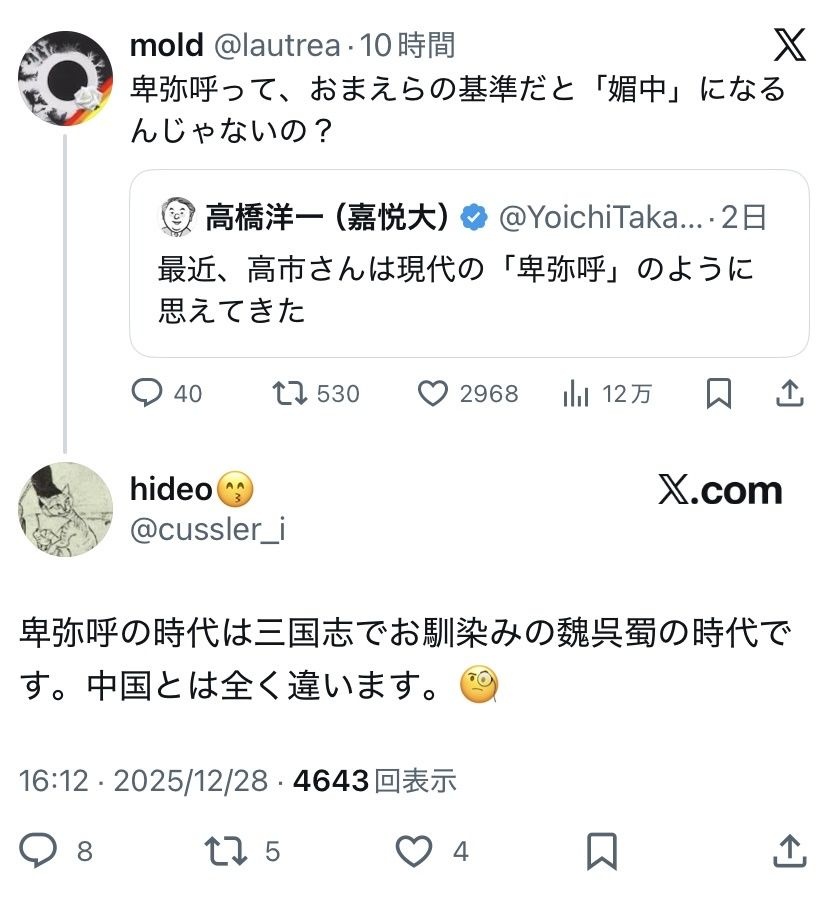
Task: Like mold's post with 2968 likes
Action: click(x=432, y=394)
